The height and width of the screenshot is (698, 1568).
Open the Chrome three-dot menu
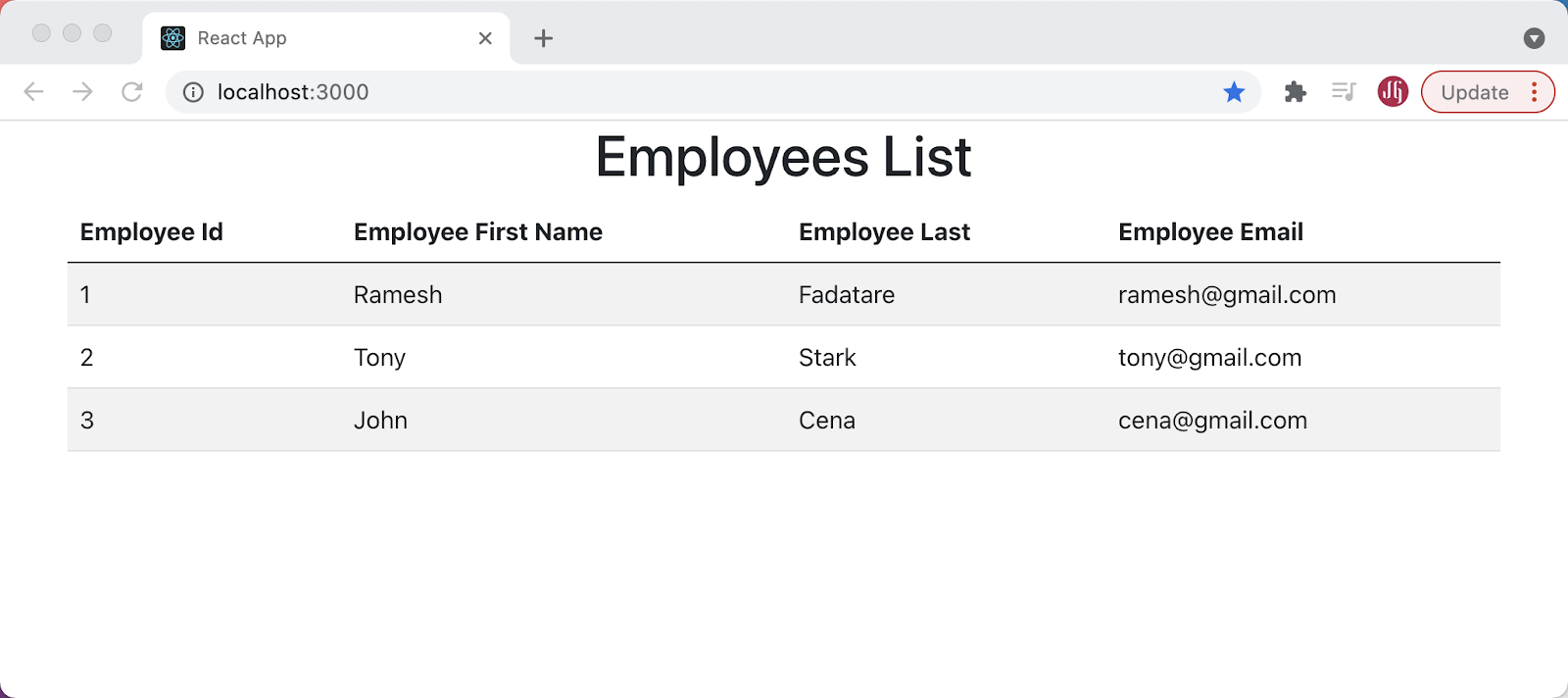1535,92
